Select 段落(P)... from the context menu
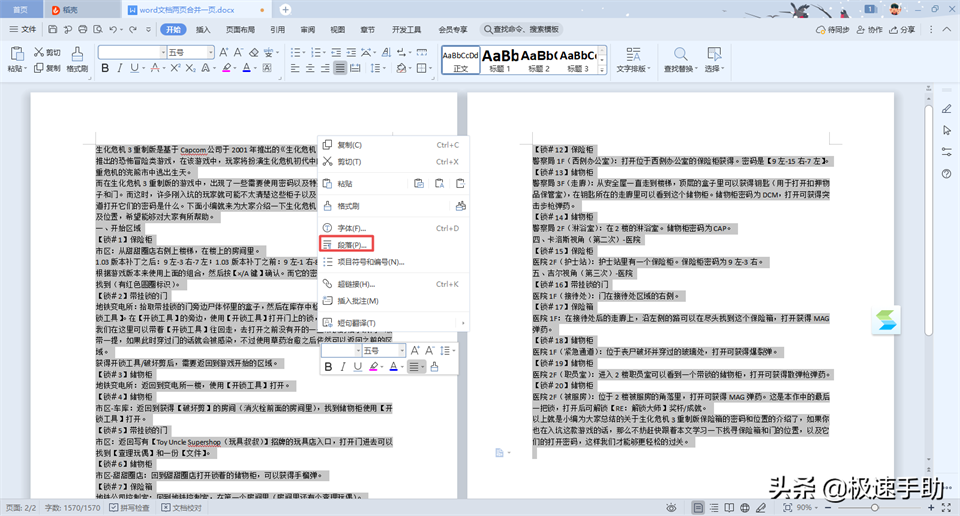The image size is (960, 516). click(x=355, y=245)
